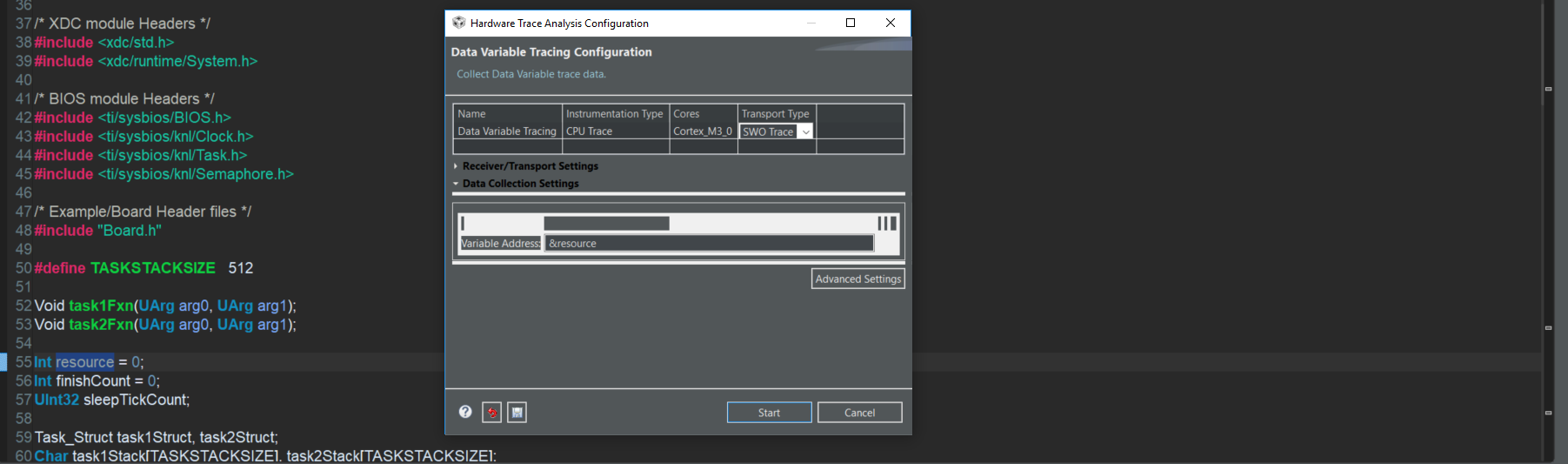Click the red revert-to-defaults arrow icon

click(492, 413)
